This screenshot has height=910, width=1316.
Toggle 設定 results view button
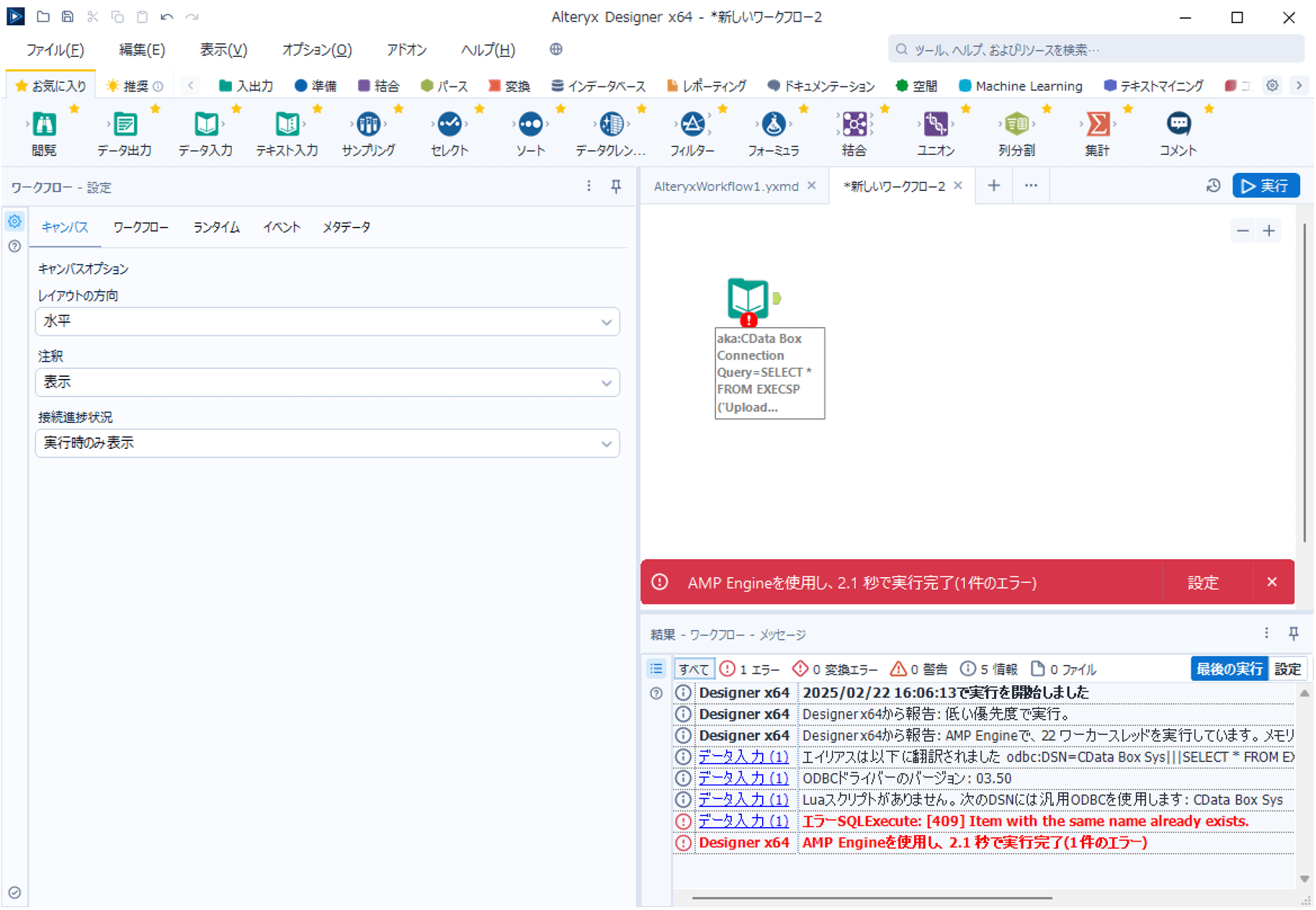pos(1287,669)
